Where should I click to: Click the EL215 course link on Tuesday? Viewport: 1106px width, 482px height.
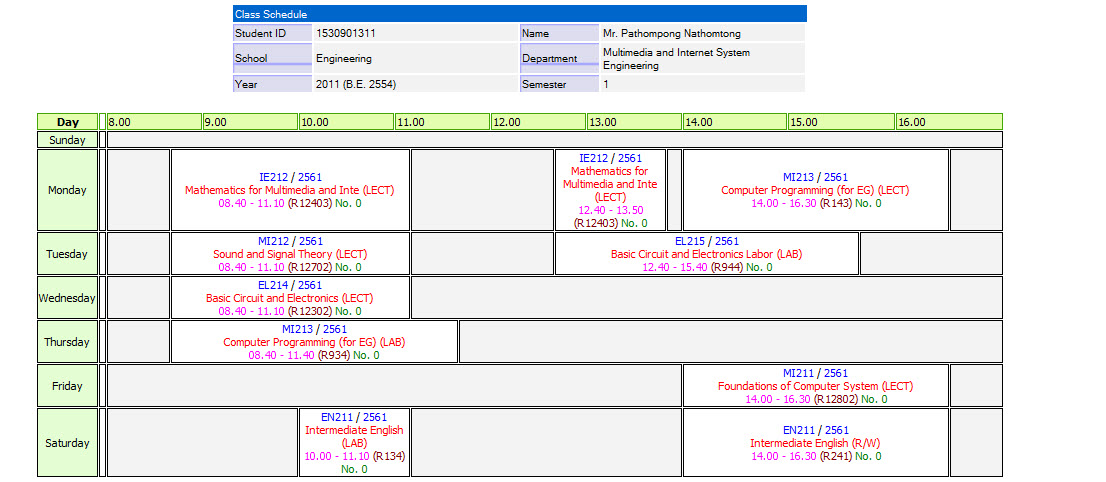(x=690, y=241)
